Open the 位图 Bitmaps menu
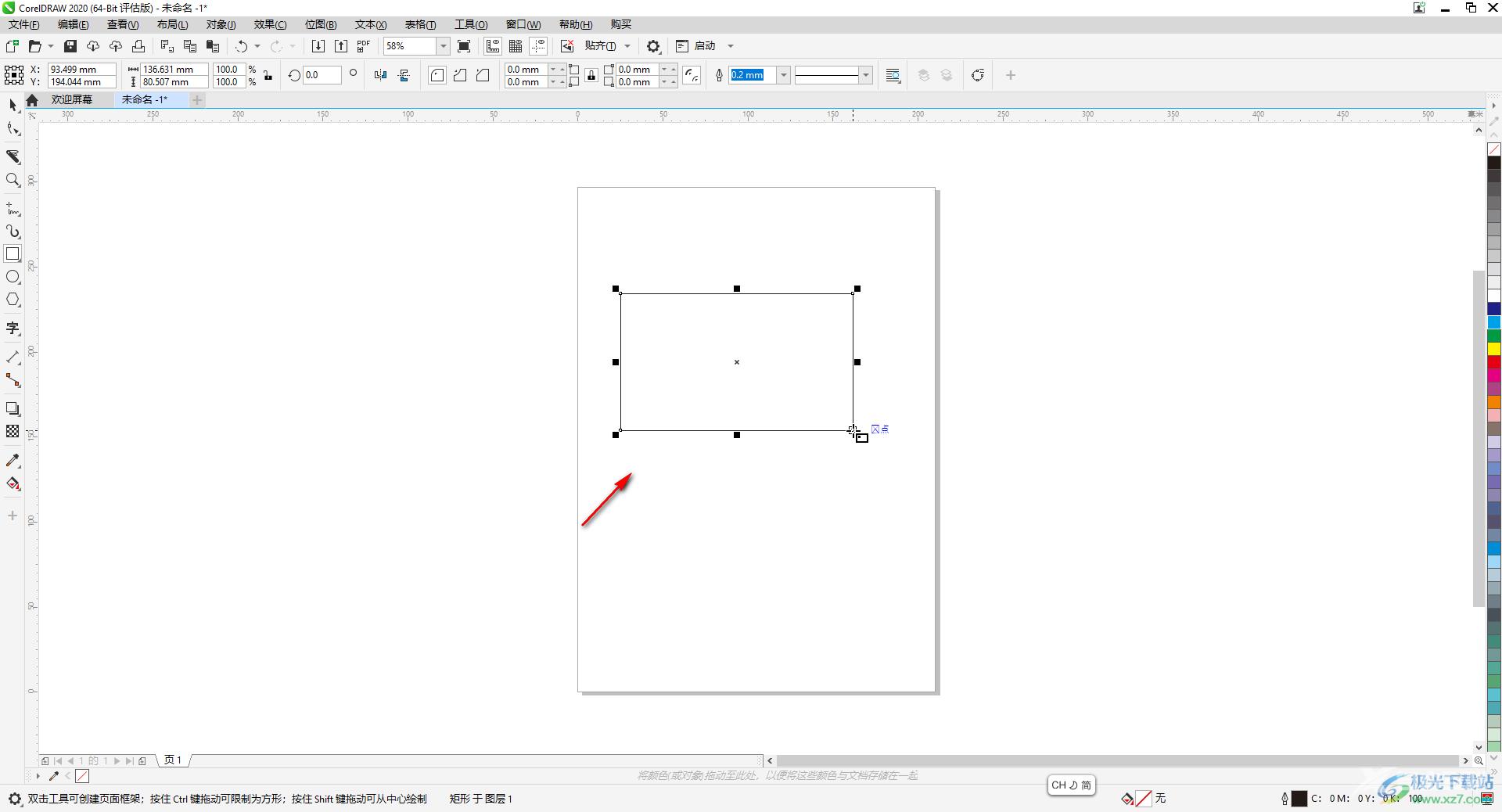Viewport: 1502px width, 812px height. [x=321, y=24]
